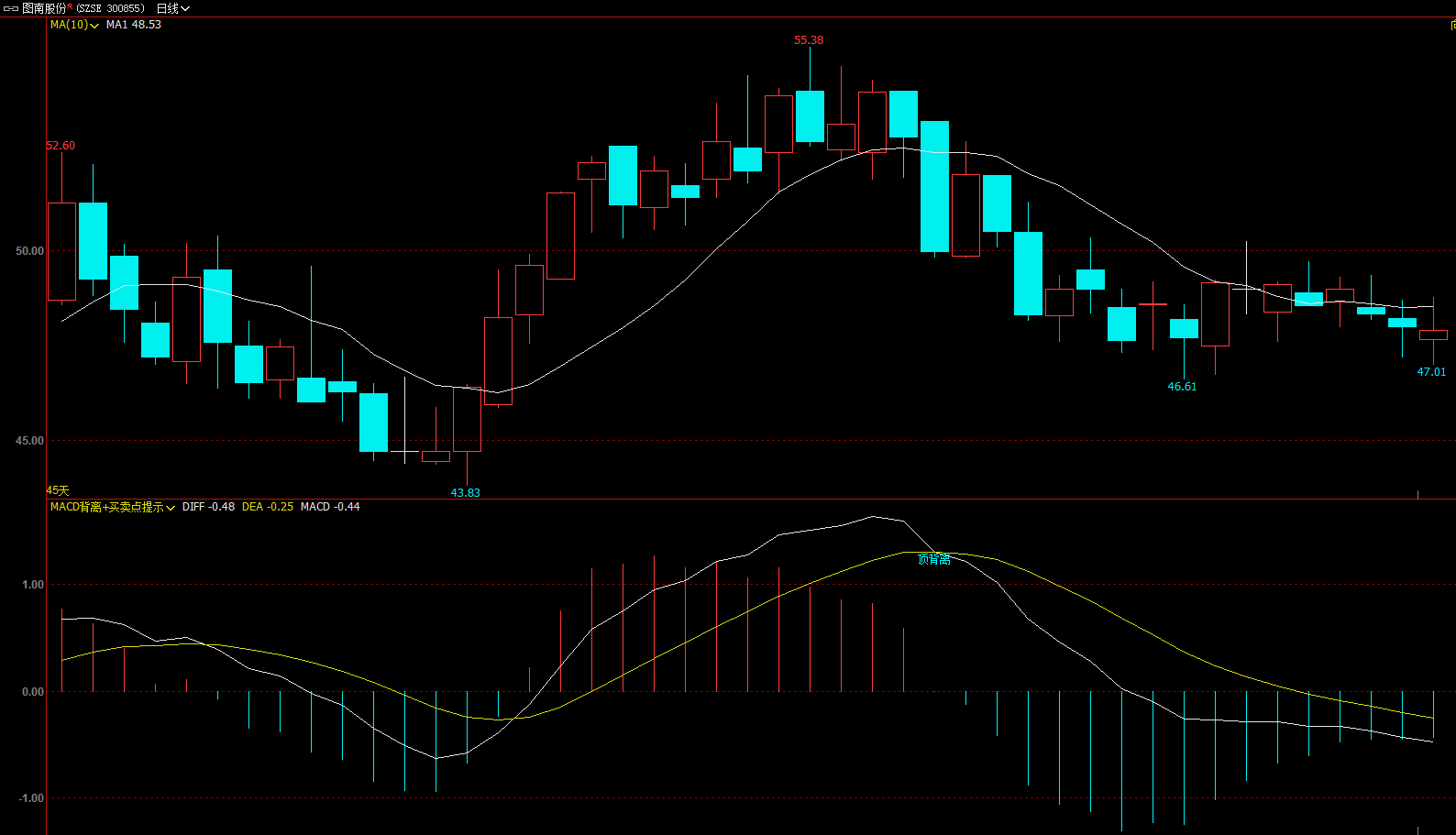Click the 43.83 low price label

(x=465, y=493)
